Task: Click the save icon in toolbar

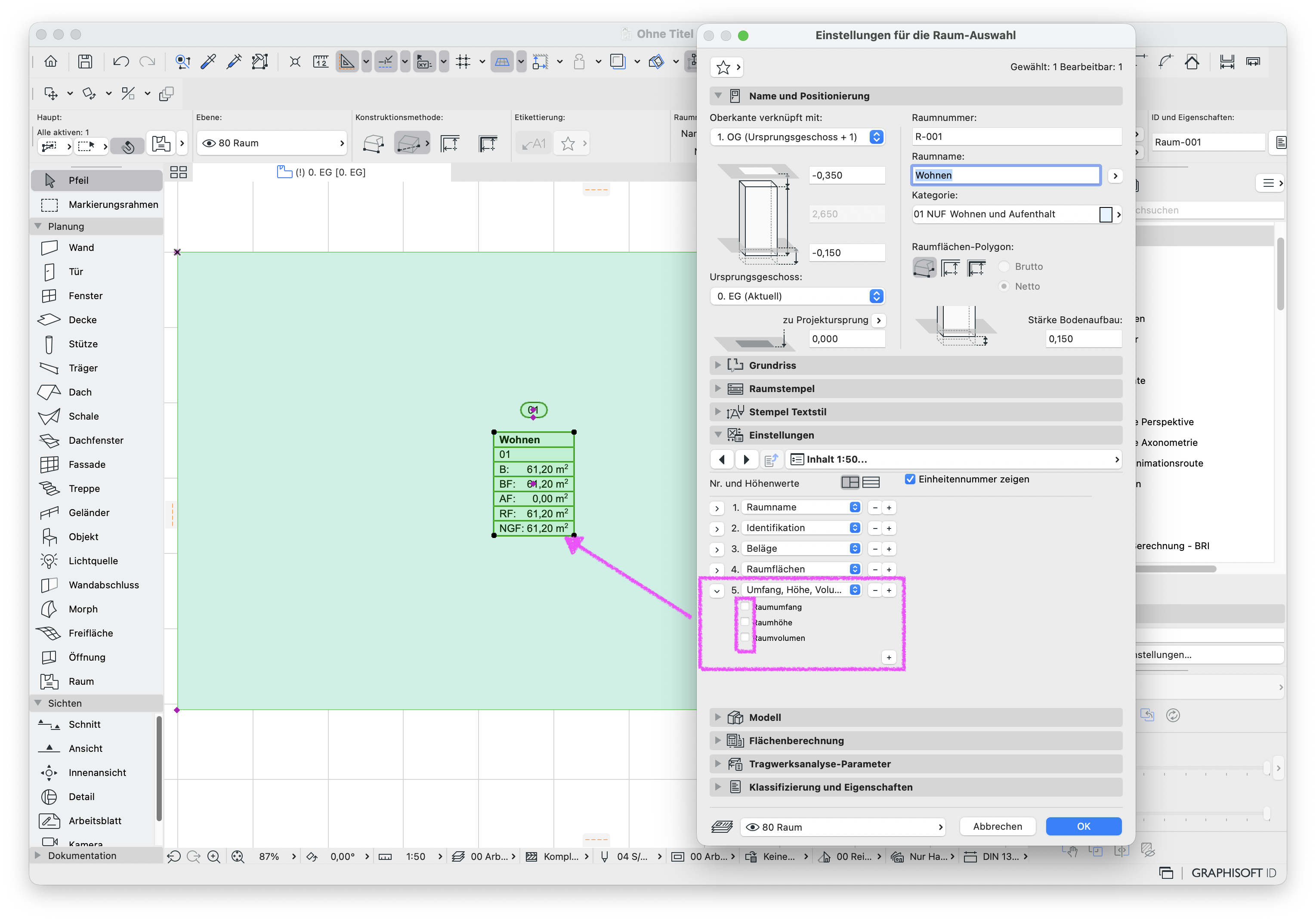Action: [85, 61]
